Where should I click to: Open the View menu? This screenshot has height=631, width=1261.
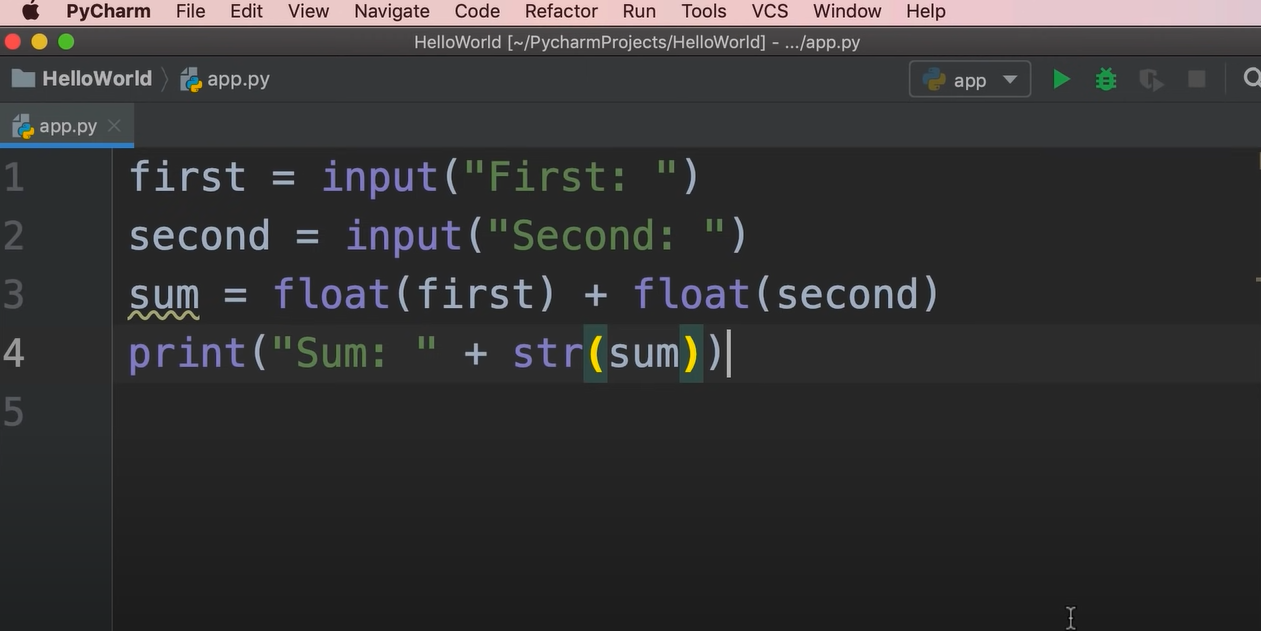pos(308,11)
